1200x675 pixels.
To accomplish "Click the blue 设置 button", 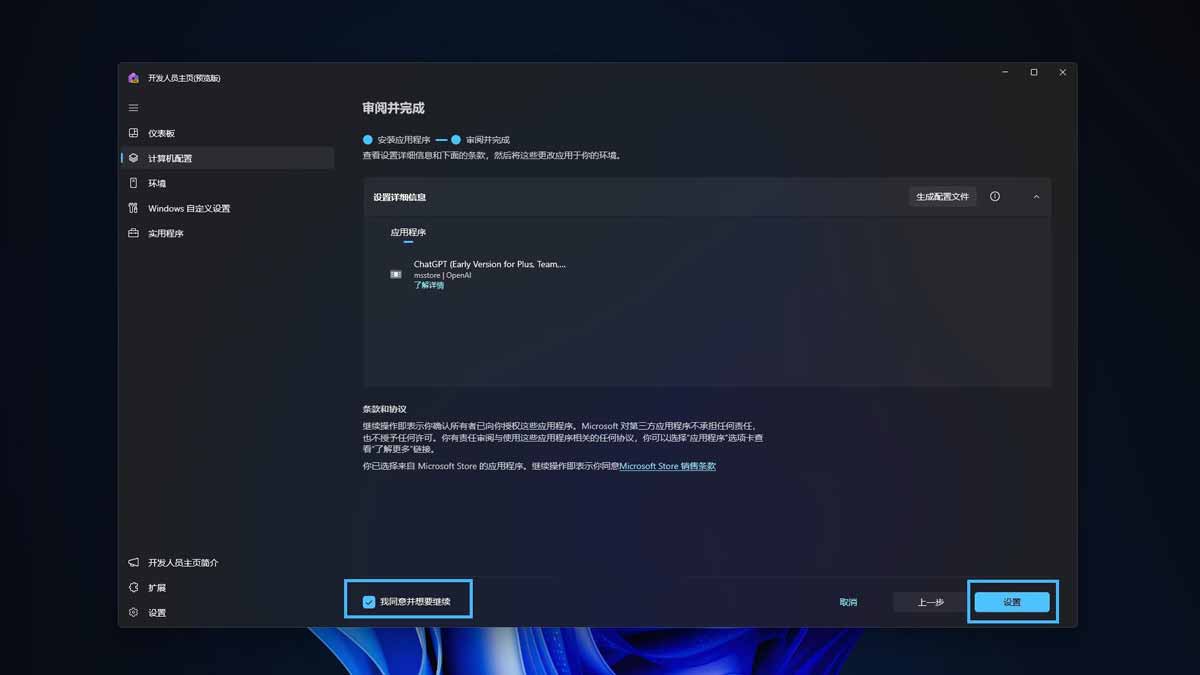I will pos(1012,602).
